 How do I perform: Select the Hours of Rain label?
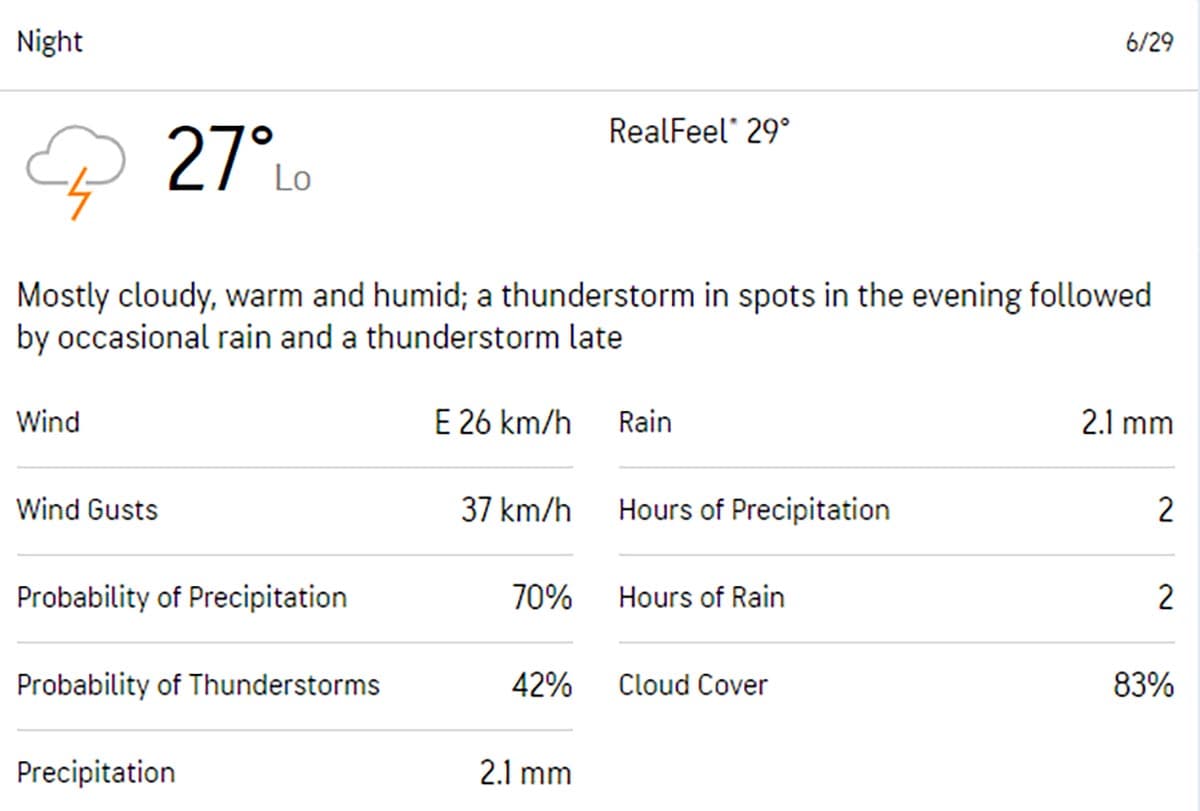[701, 598]
